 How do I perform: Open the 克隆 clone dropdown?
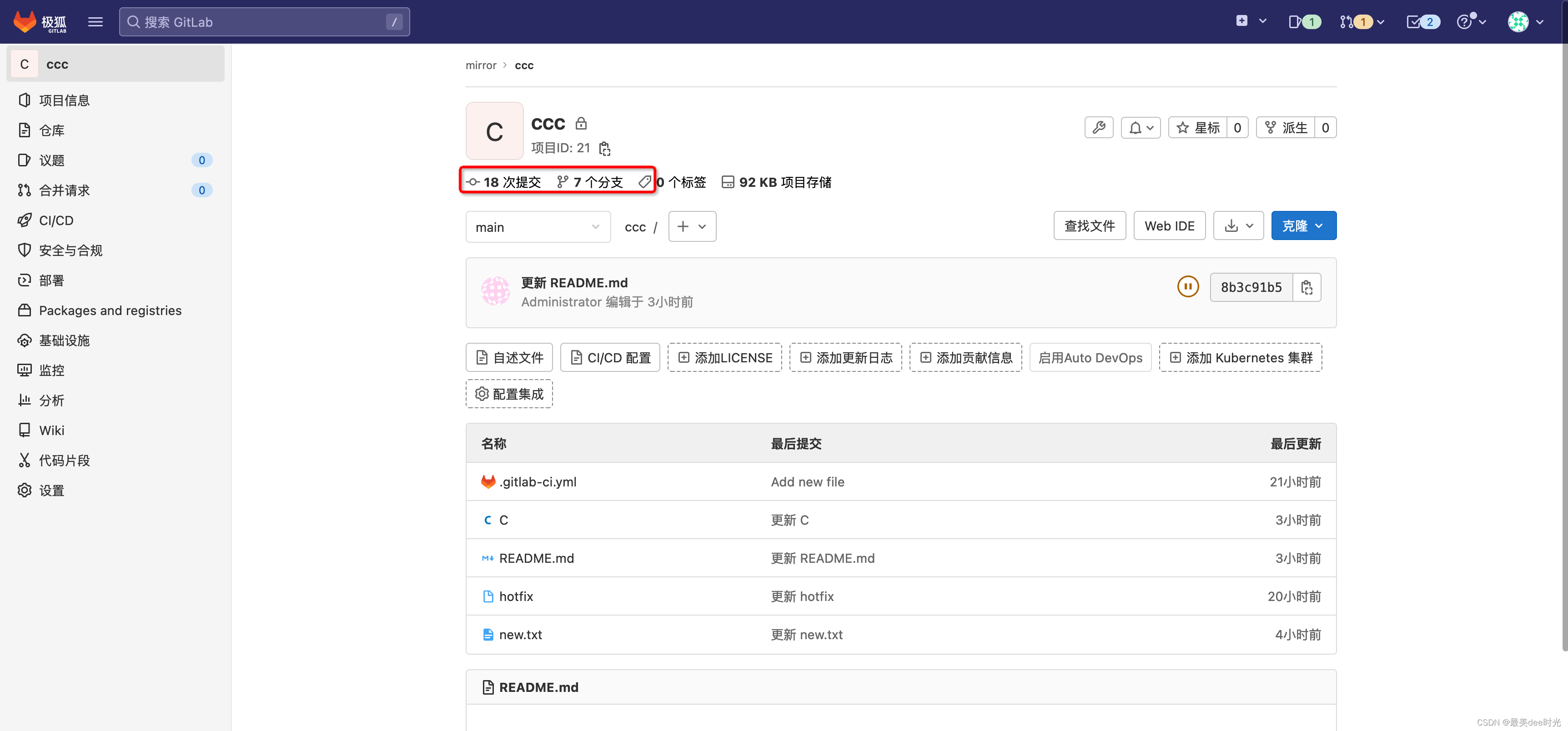pos(1304,226)
